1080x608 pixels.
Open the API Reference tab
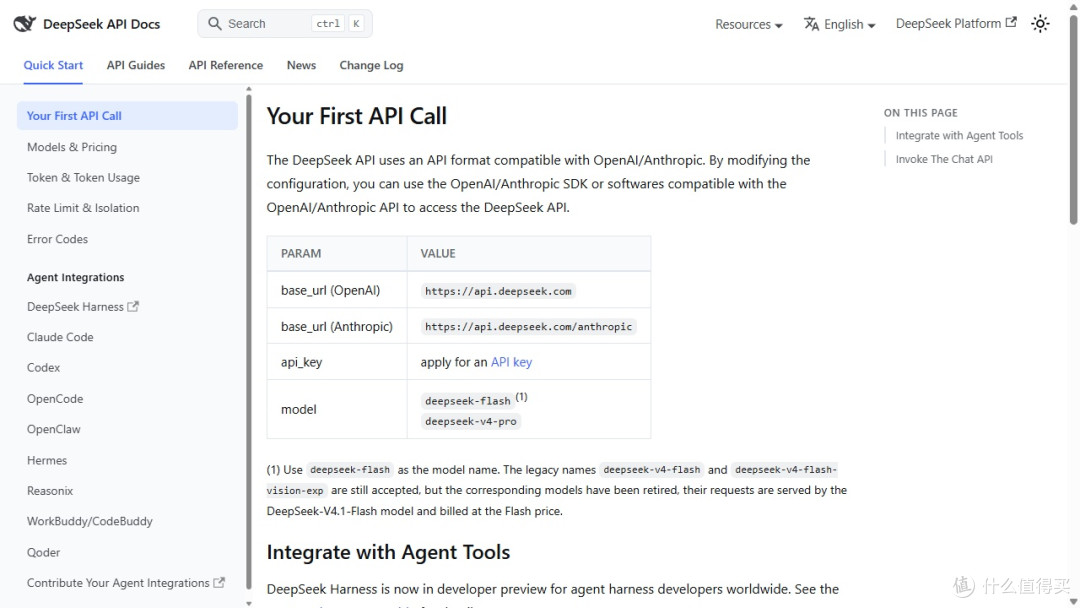(x=226, y=65)
